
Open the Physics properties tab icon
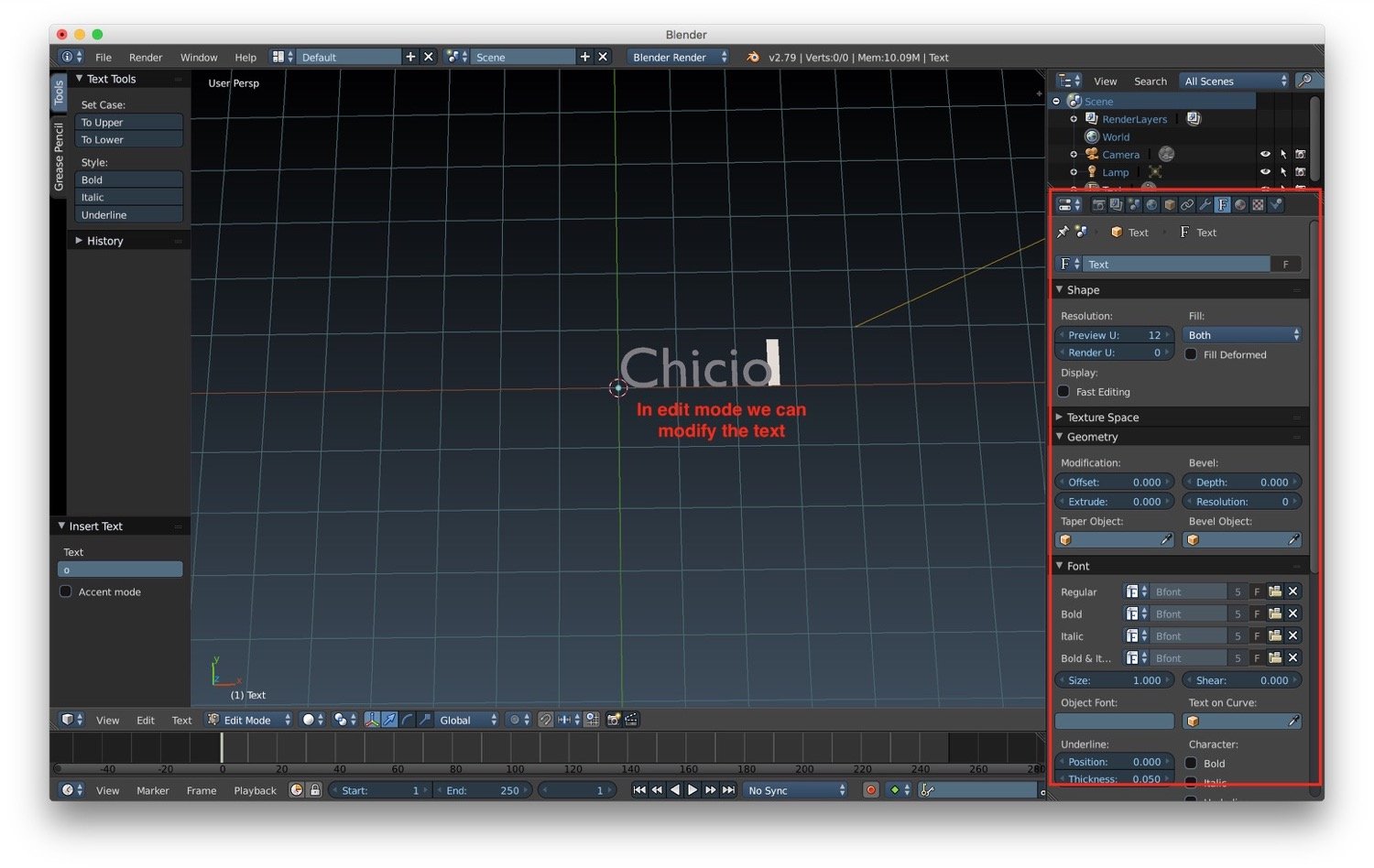pyautogui.click(x=1275, y=205)
